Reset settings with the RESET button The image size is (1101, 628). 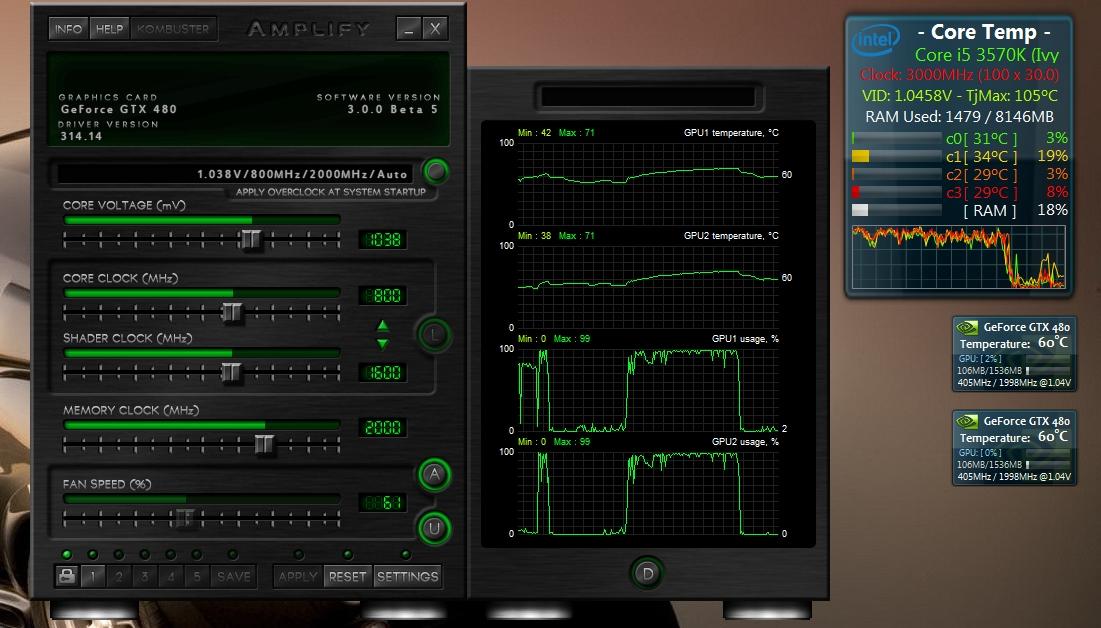pyautogui.click(x=348, y=577)
